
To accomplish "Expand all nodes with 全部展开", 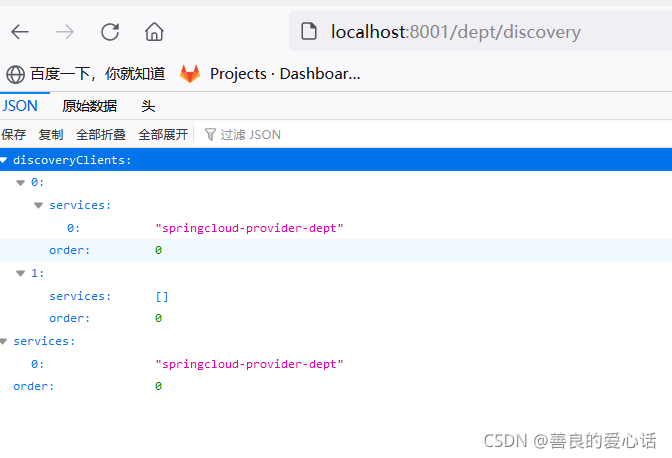I will coord(163,135).
